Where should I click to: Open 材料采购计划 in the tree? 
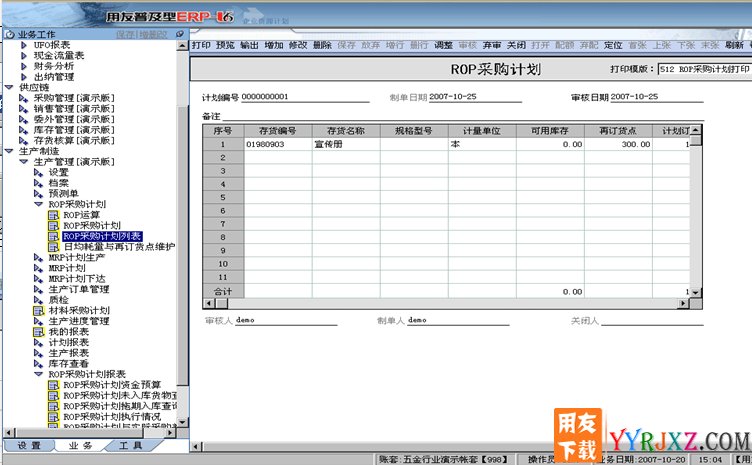(x=78, y=311)
